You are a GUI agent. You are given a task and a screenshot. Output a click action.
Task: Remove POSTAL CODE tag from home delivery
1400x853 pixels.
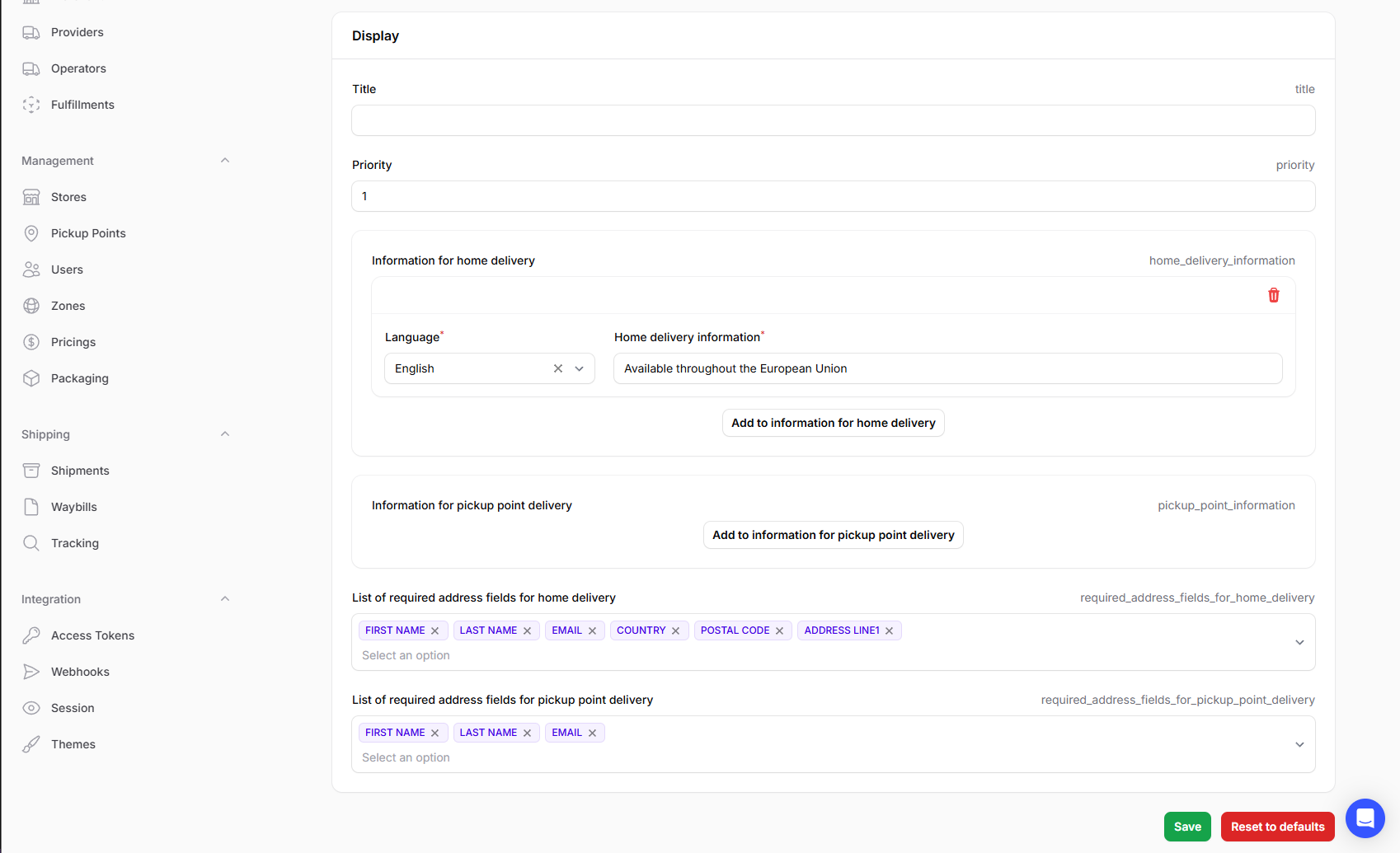[x=780, y=630]
